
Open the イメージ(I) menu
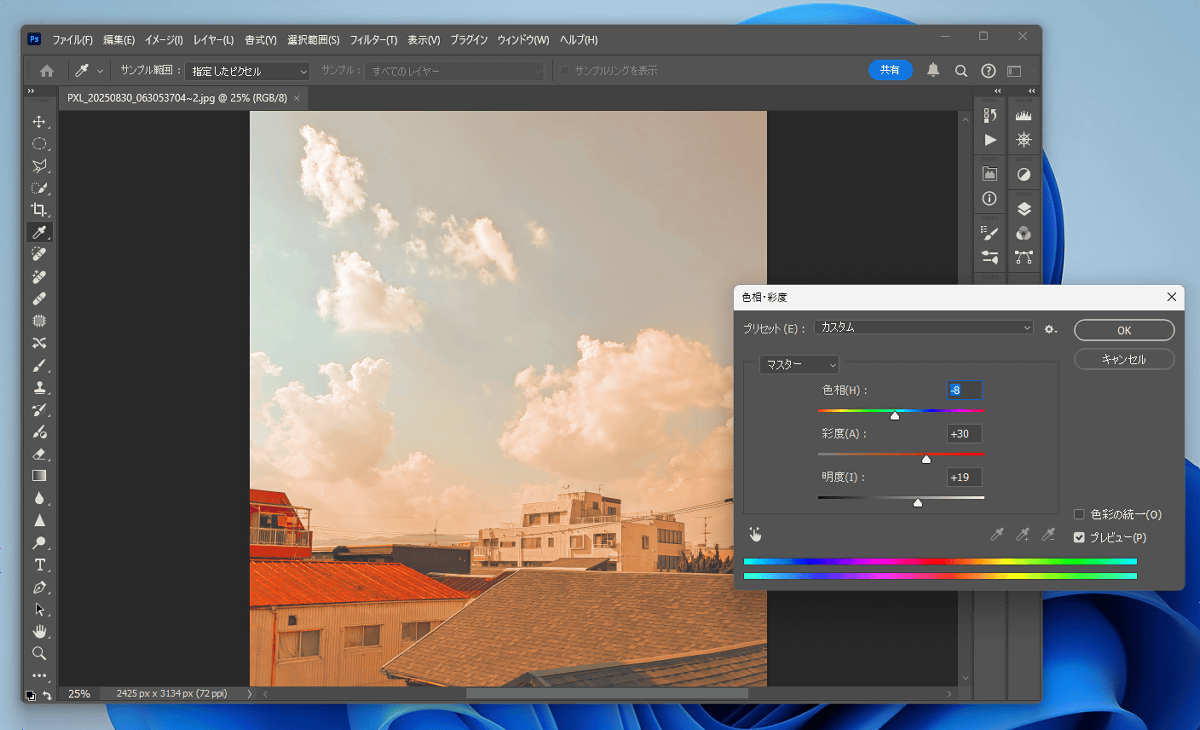click(164, 40)
